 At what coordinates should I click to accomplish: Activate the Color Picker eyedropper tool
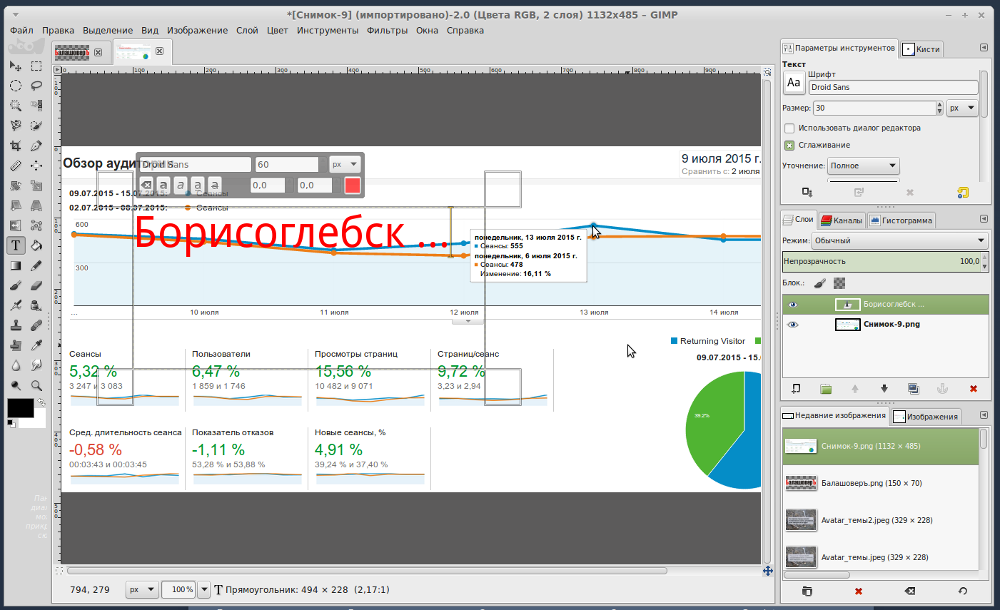[36, 345]
